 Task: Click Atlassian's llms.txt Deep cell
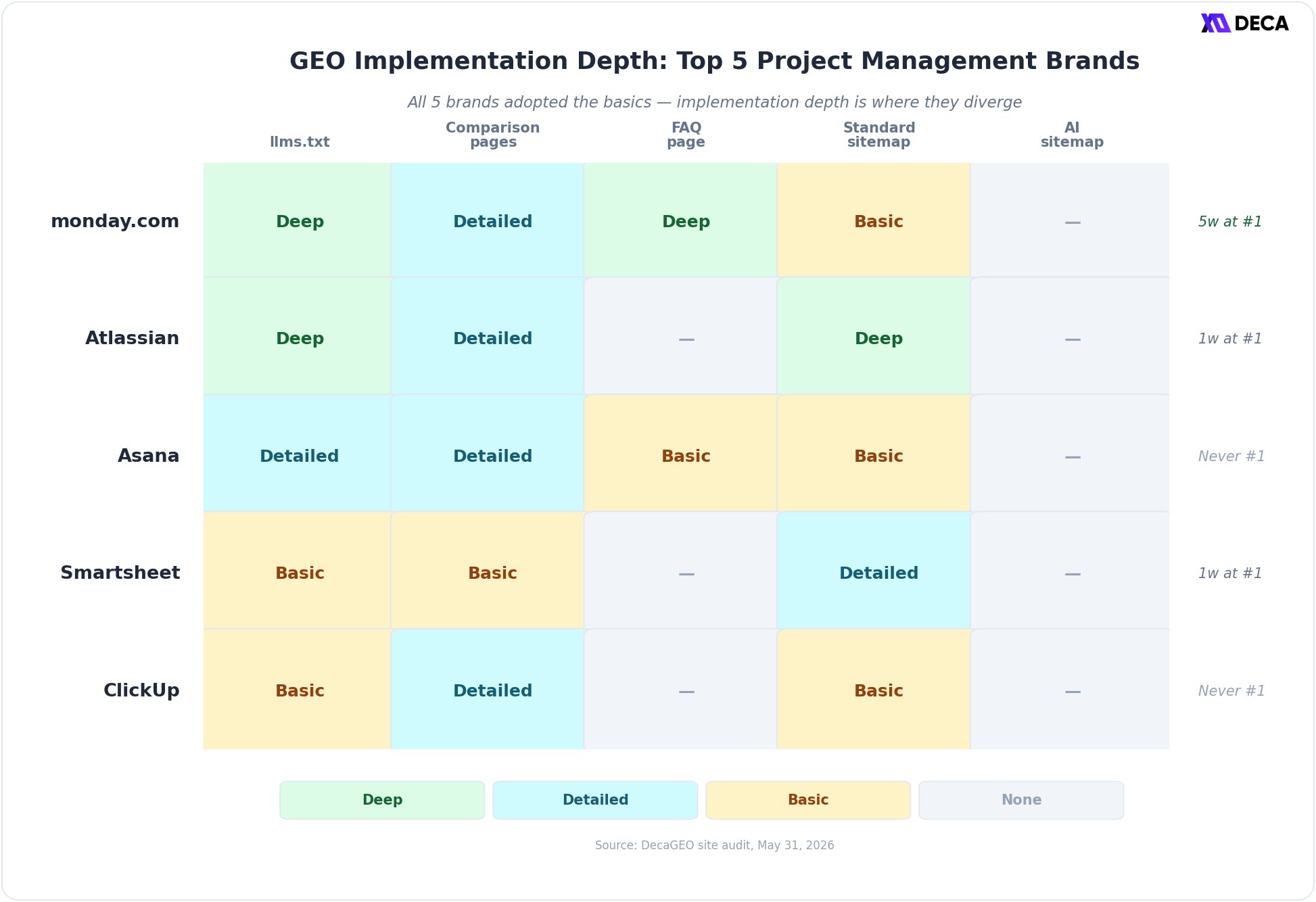tap(298, 336)
